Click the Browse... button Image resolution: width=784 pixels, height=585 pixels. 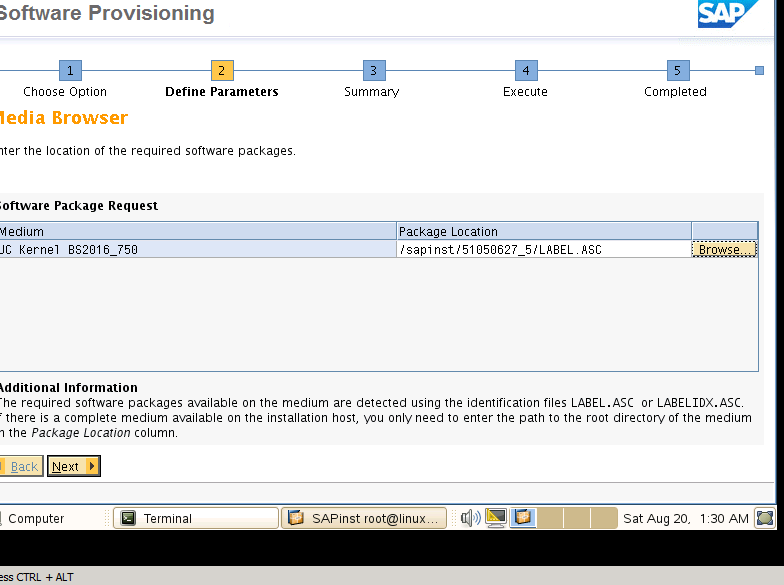pos(724,249)
